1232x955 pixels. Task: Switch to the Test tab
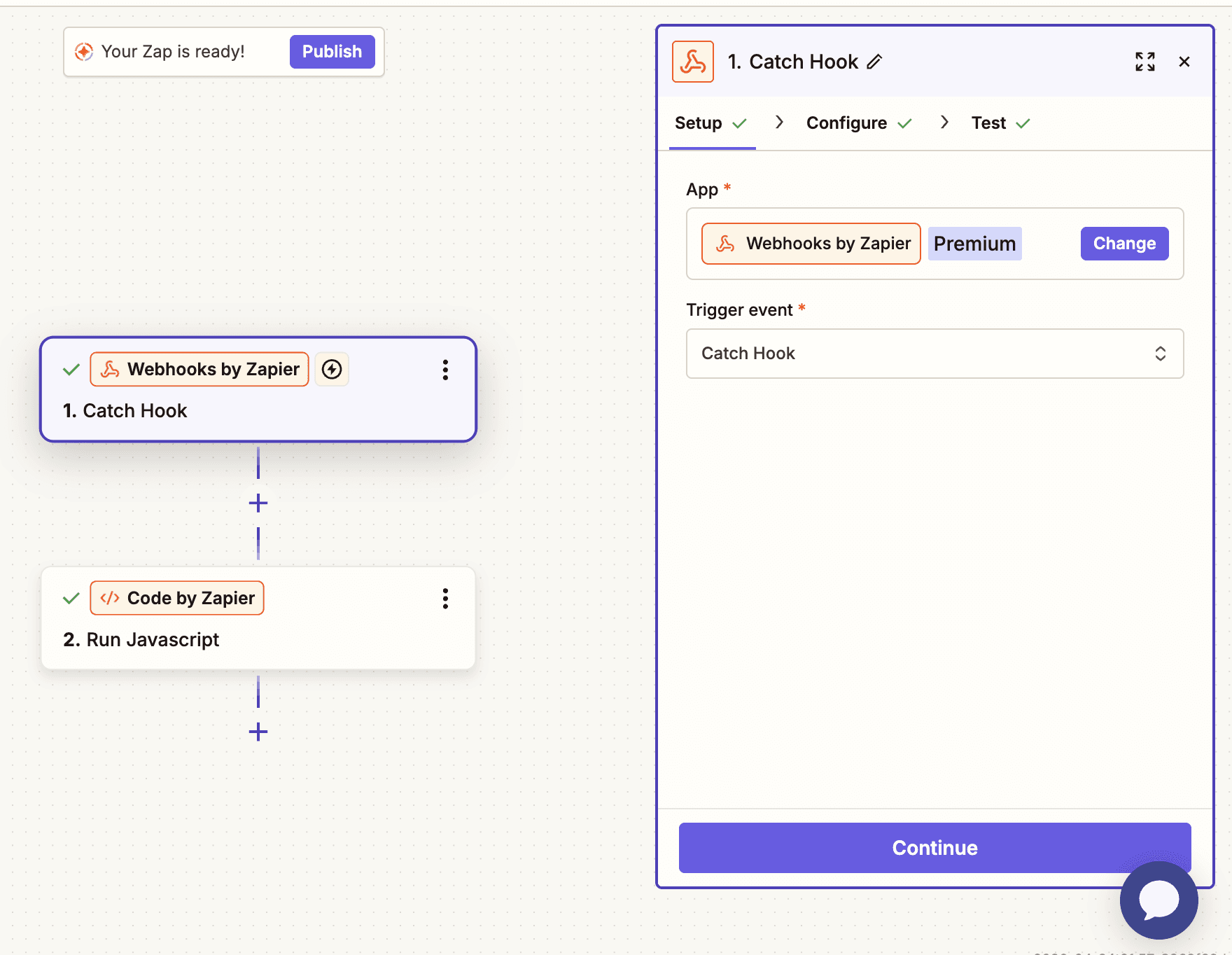click(988, 123)
